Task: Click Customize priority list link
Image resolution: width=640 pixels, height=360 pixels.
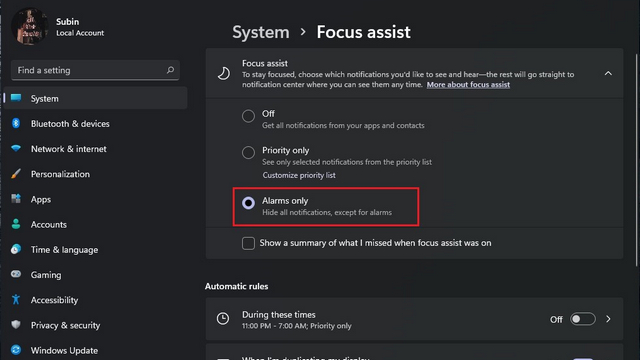Action: pyautogui.click(x=299, y=175)
